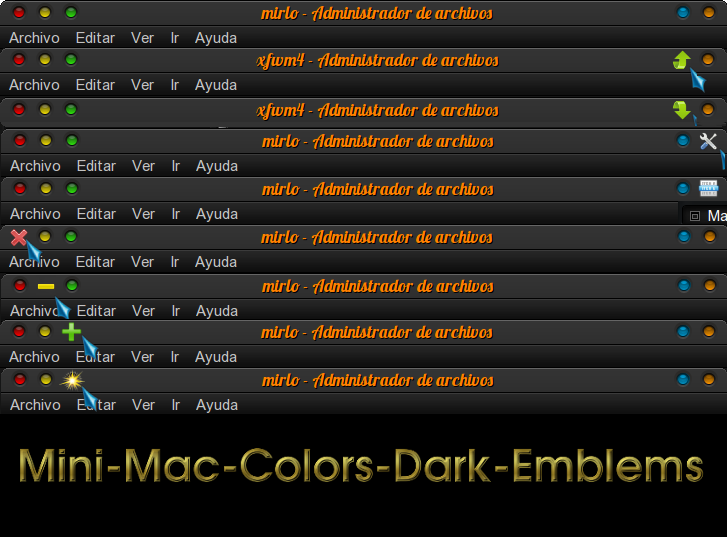Screen dimensions: 727x537
Task: Click titlebar text of the starburst emblem window
Action: coord(378,380)
